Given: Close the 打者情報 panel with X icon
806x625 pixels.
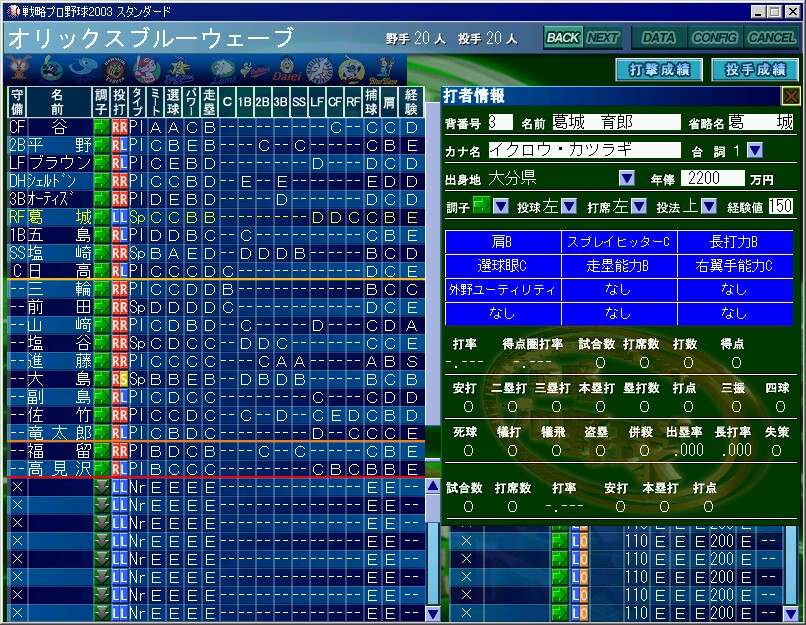Looking at the screenshot, I should point(790,96).
